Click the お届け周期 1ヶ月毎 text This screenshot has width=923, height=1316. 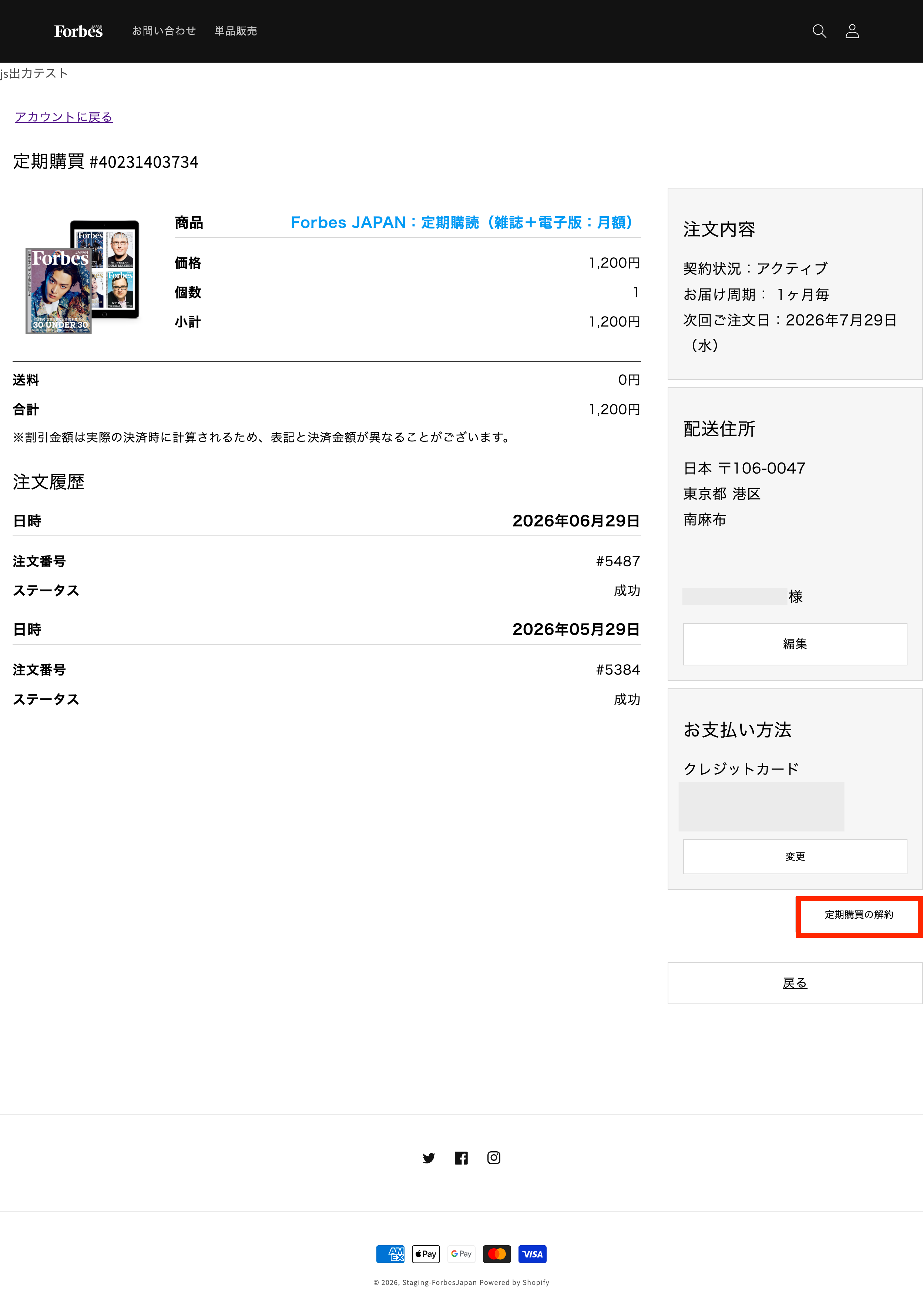click(x=756, y=295)
